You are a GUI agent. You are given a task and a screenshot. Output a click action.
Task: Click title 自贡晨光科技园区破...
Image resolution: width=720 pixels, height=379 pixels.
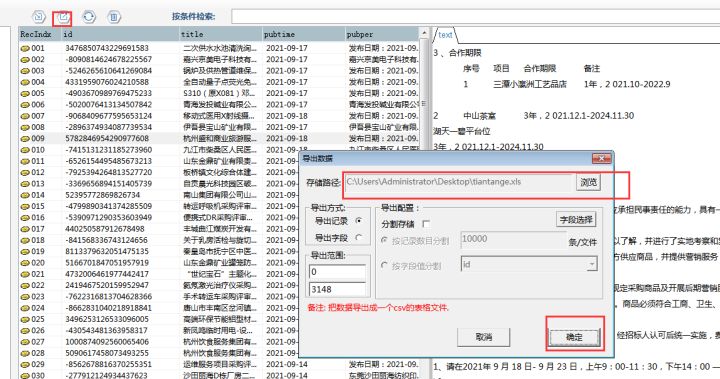coord(220,184)
